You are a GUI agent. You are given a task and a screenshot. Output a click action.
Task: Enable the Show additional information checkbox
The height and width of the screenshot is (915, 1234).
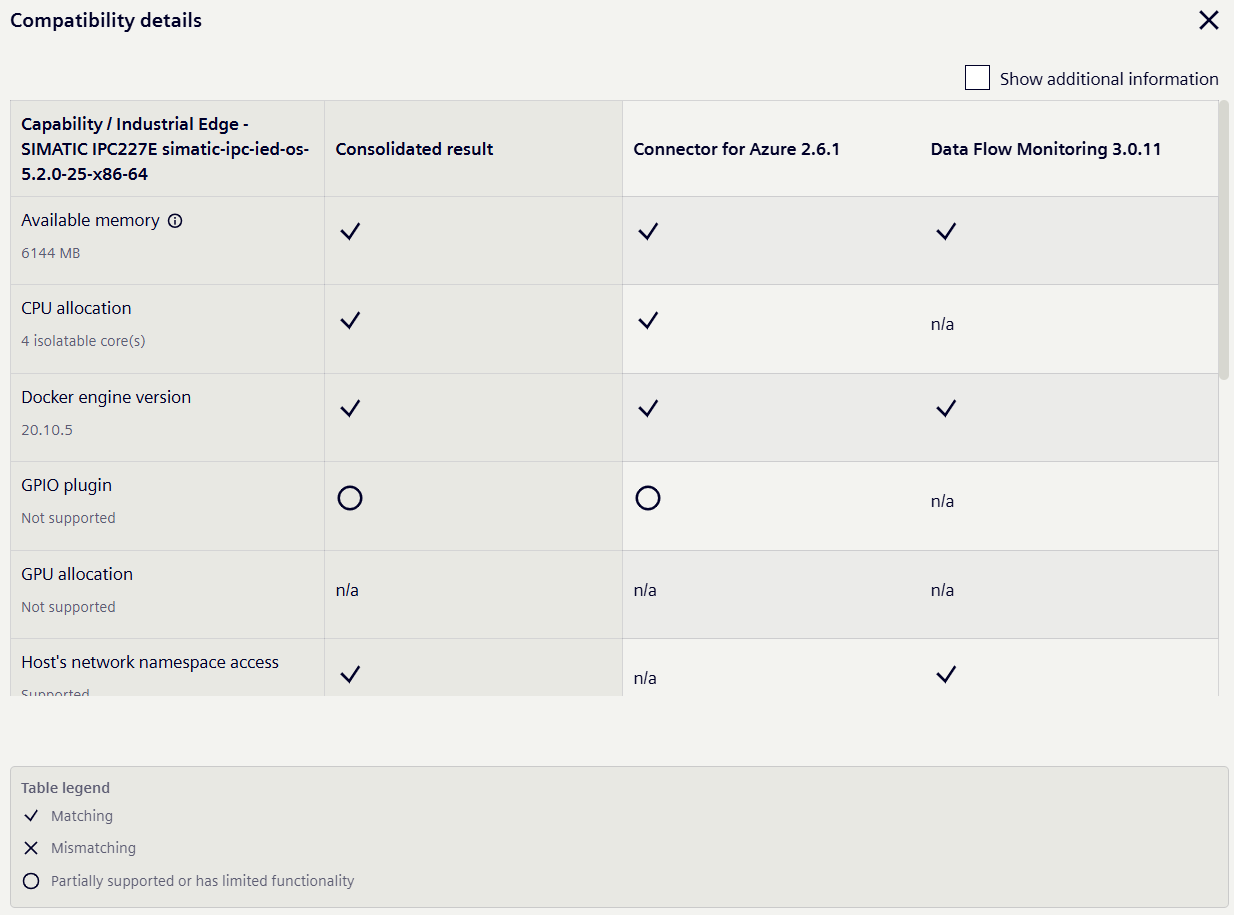[977, 78]
